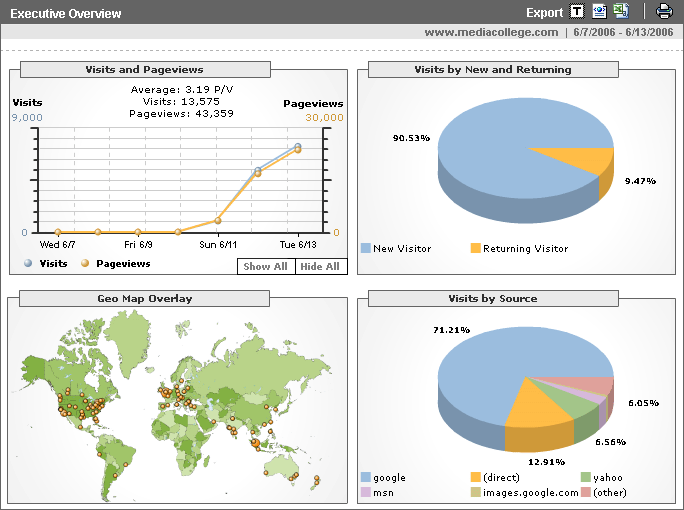684x510 pixels.
Task: Click the printer icon
Action: 664,11
